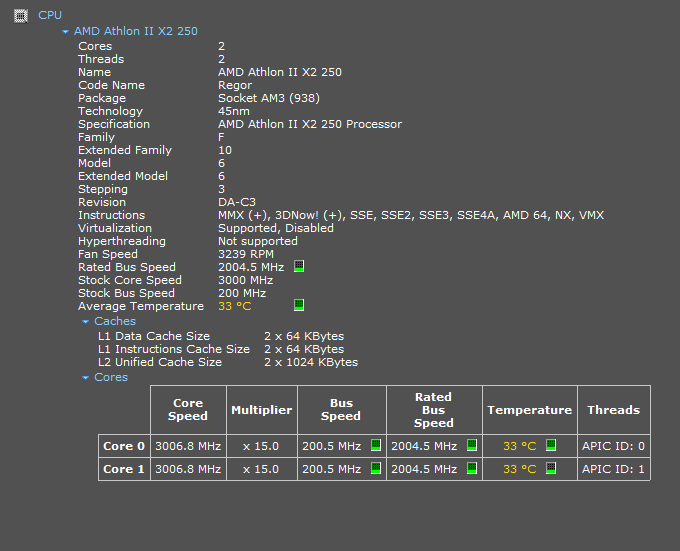This screenshot has height=551, width=680.
Task: Click the green graph icon next to Average Temperature
Action: 299,305
